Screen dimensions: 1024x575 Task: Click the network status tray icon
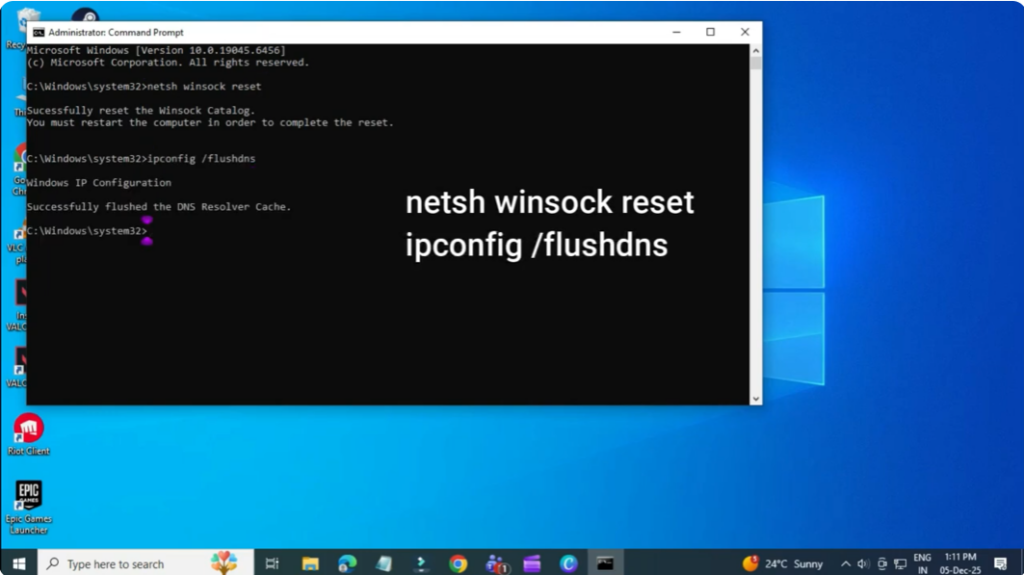901,563
